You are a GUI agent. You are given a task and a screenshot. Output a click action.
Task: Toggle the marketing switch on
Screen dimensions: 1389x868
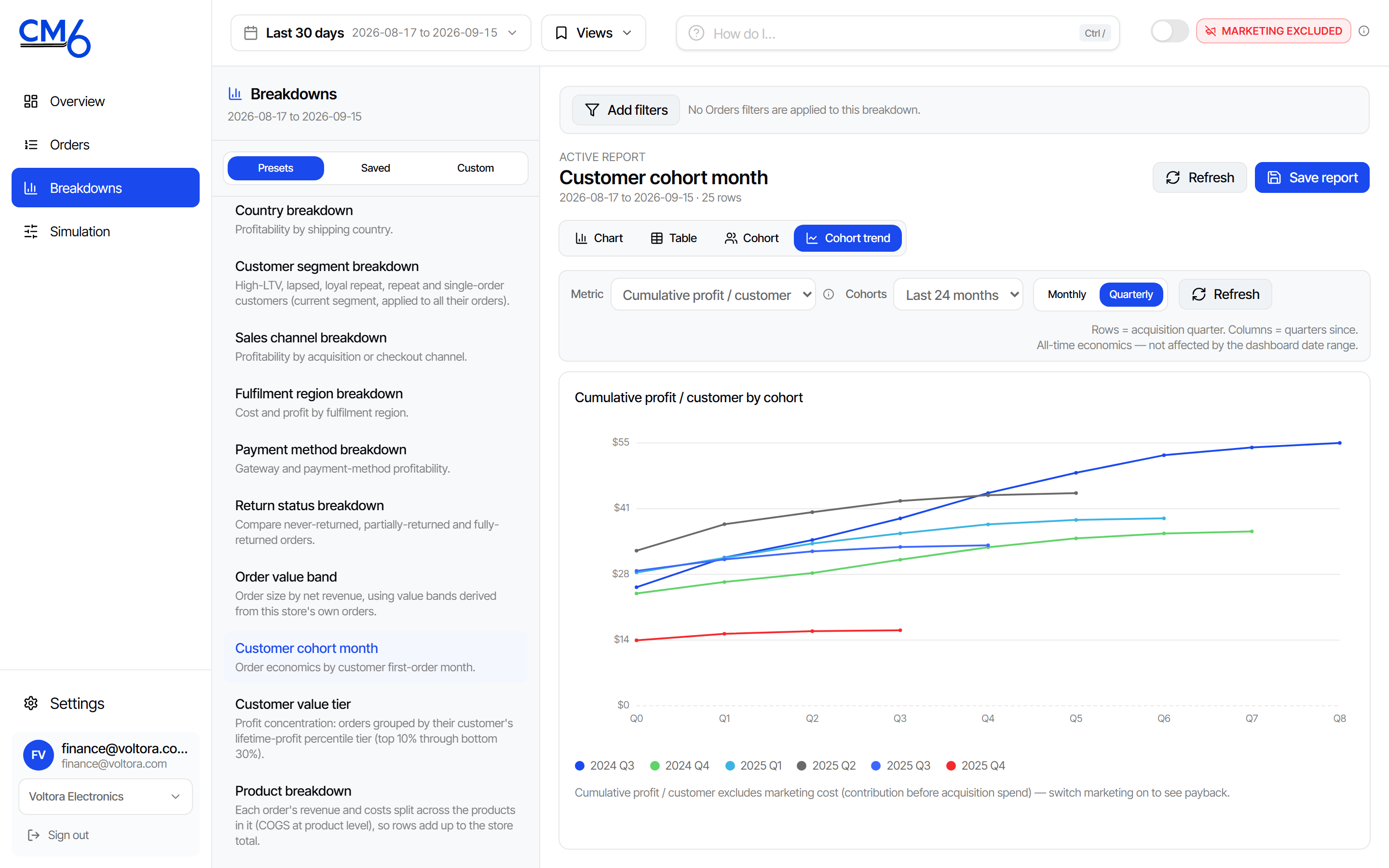1169,31
